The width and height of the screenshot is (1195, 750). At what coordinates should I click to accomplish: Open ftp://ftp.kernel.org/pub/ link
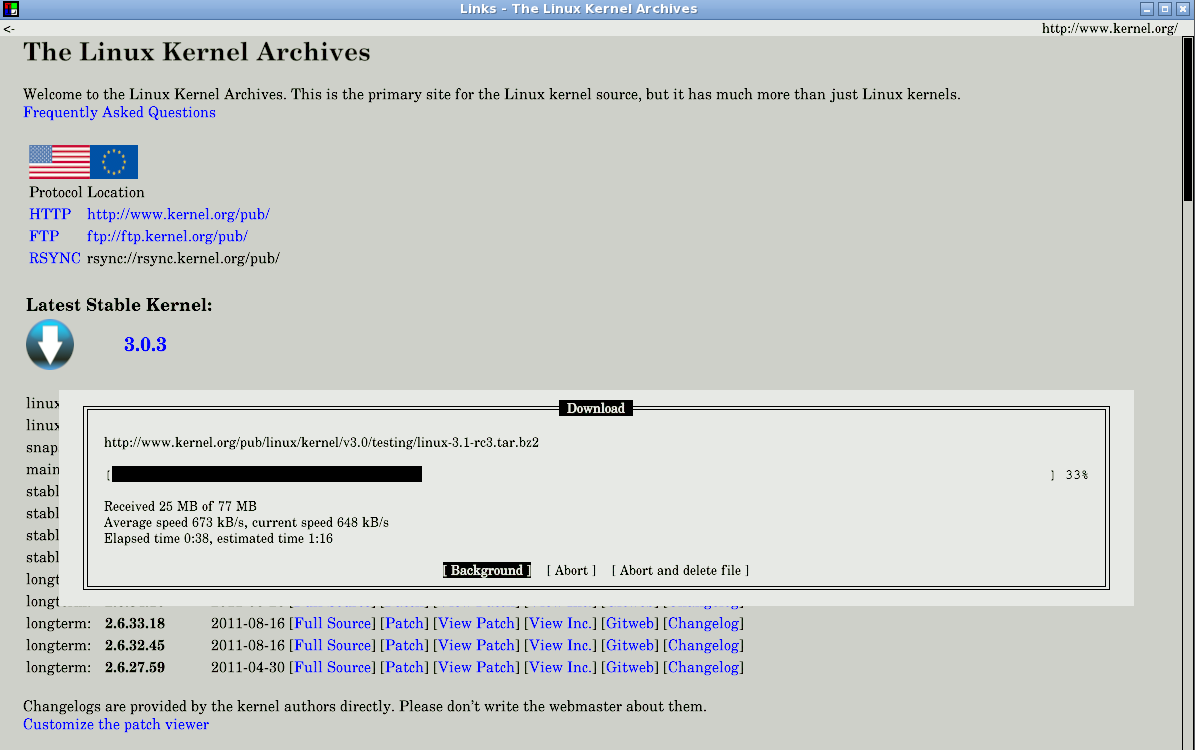coord(168,236)
